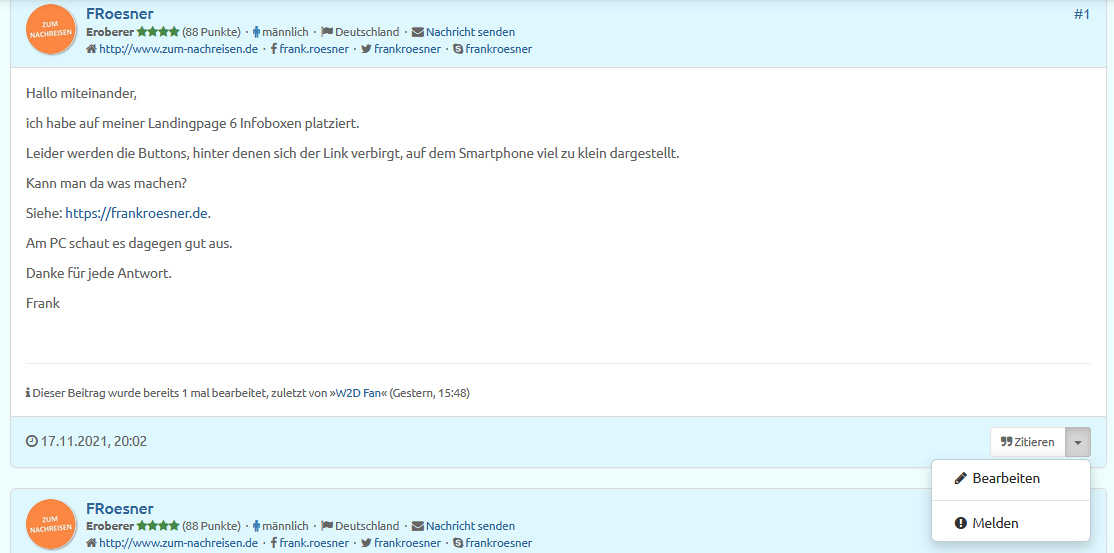Click envelope icon beside Nachricht senden, first post
Screen dimensions: 1114x553
click(x=418, y=32)
